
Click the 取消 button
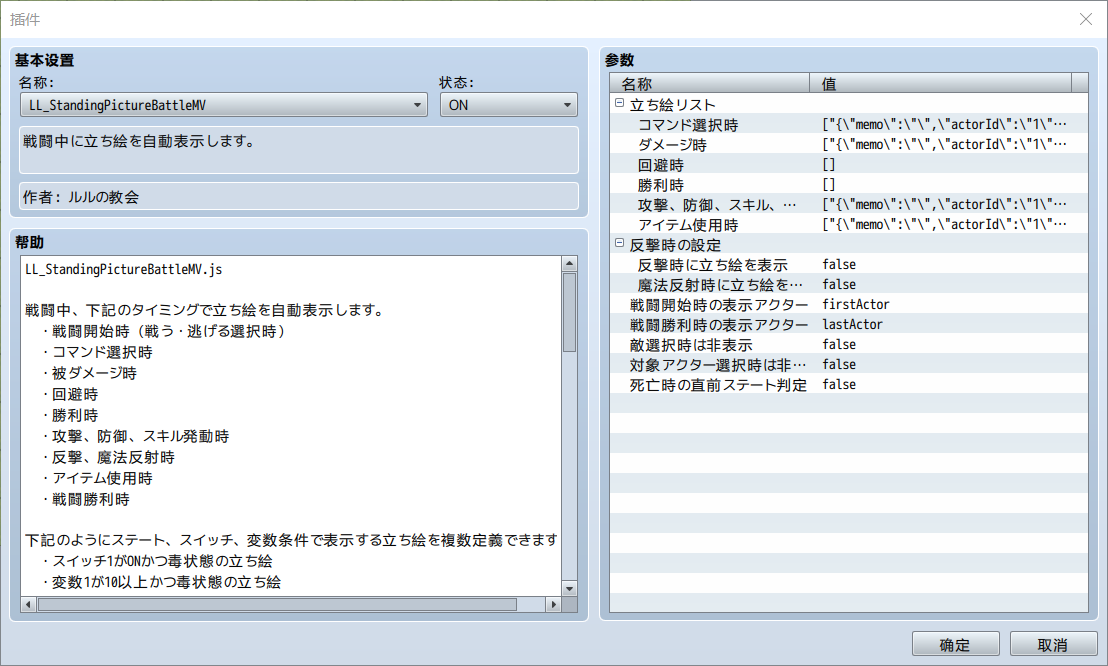[x=1053, y=644]
